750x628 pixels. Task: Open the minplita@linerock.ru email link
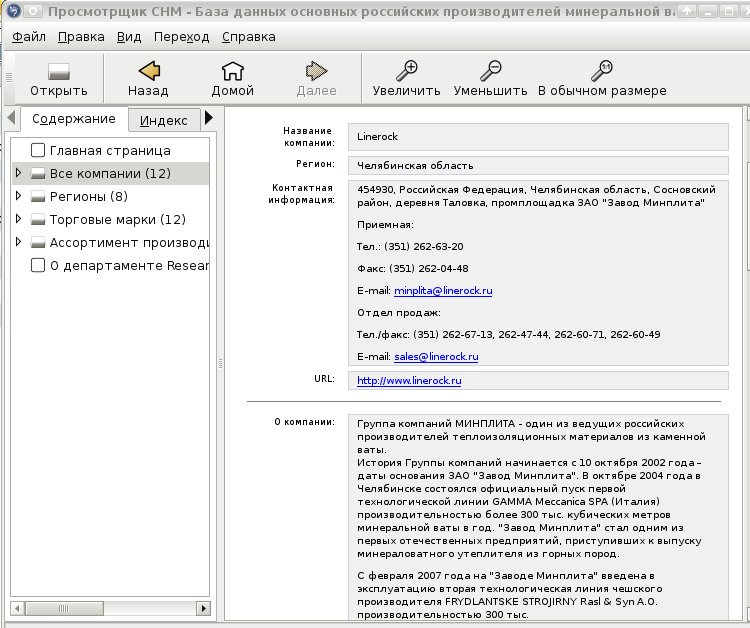coord(443,291)
